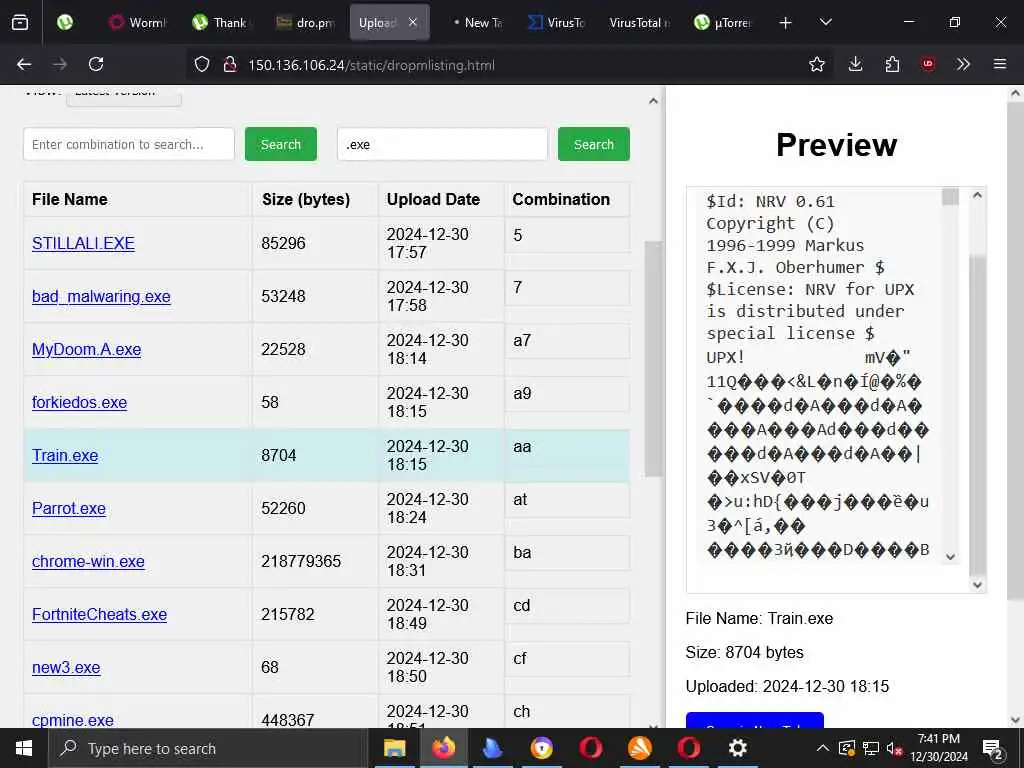Select the 218779365 size cell
Viewport: 1024px width, 768px height.
[x=315, y=561]
